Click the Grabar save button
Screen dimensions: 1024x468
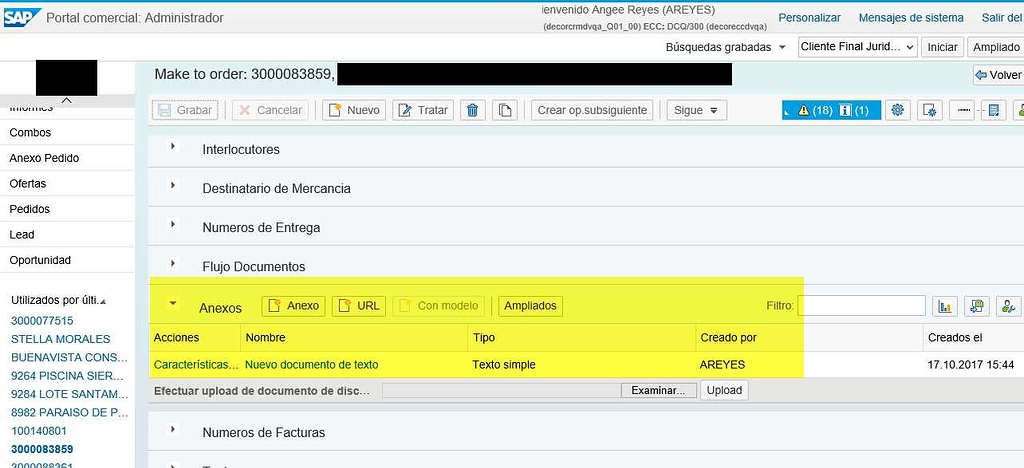coord(185,110)
